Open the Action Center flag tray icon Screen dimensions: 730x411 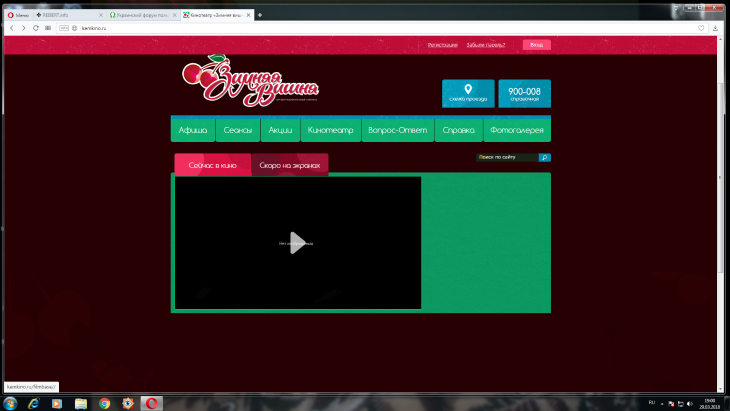click(x=671, y=404)
